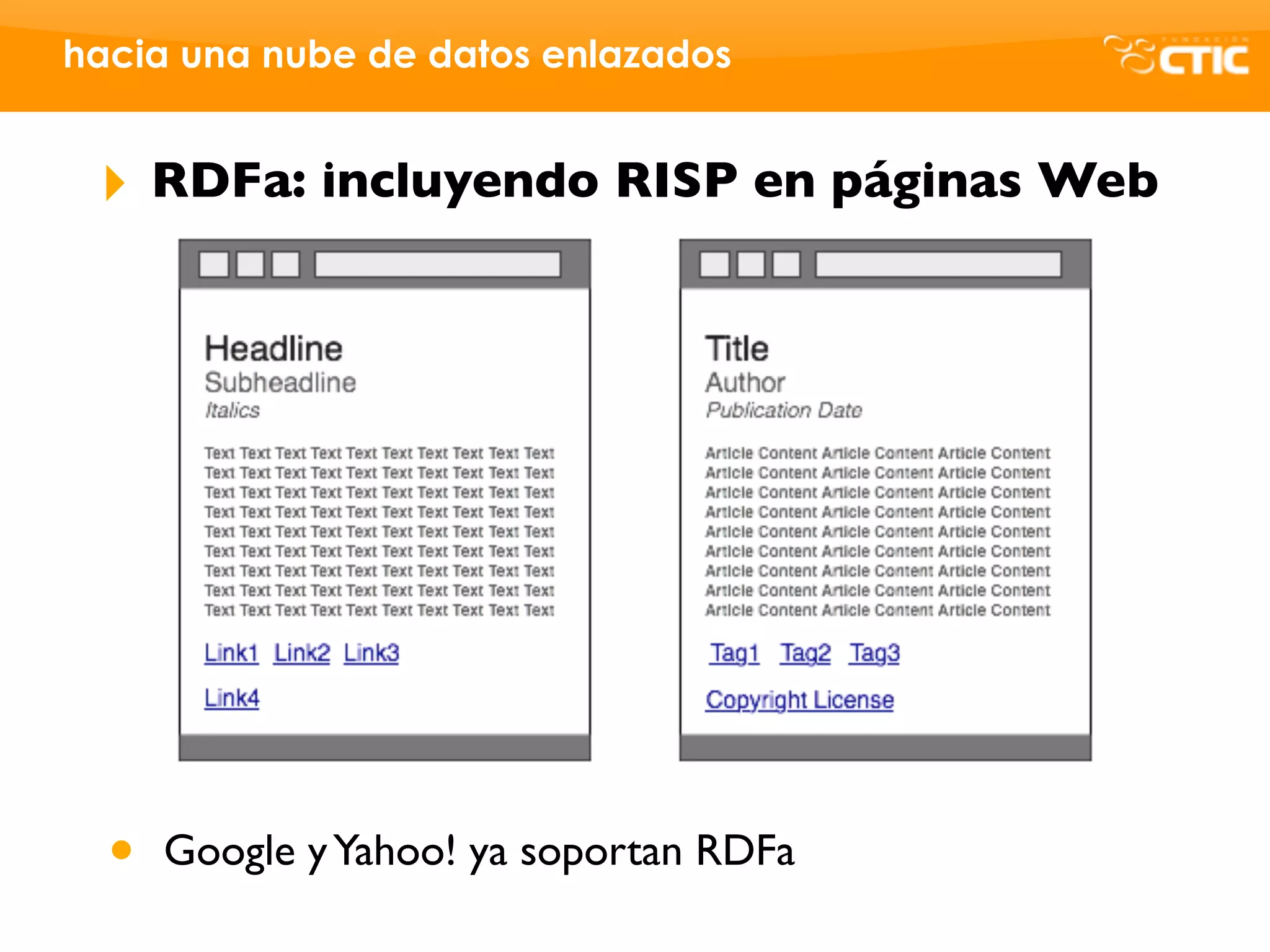The height and width of the screenshot is (952, 1270).
Task: Select the Tag2 link
Action: point(805,654)
